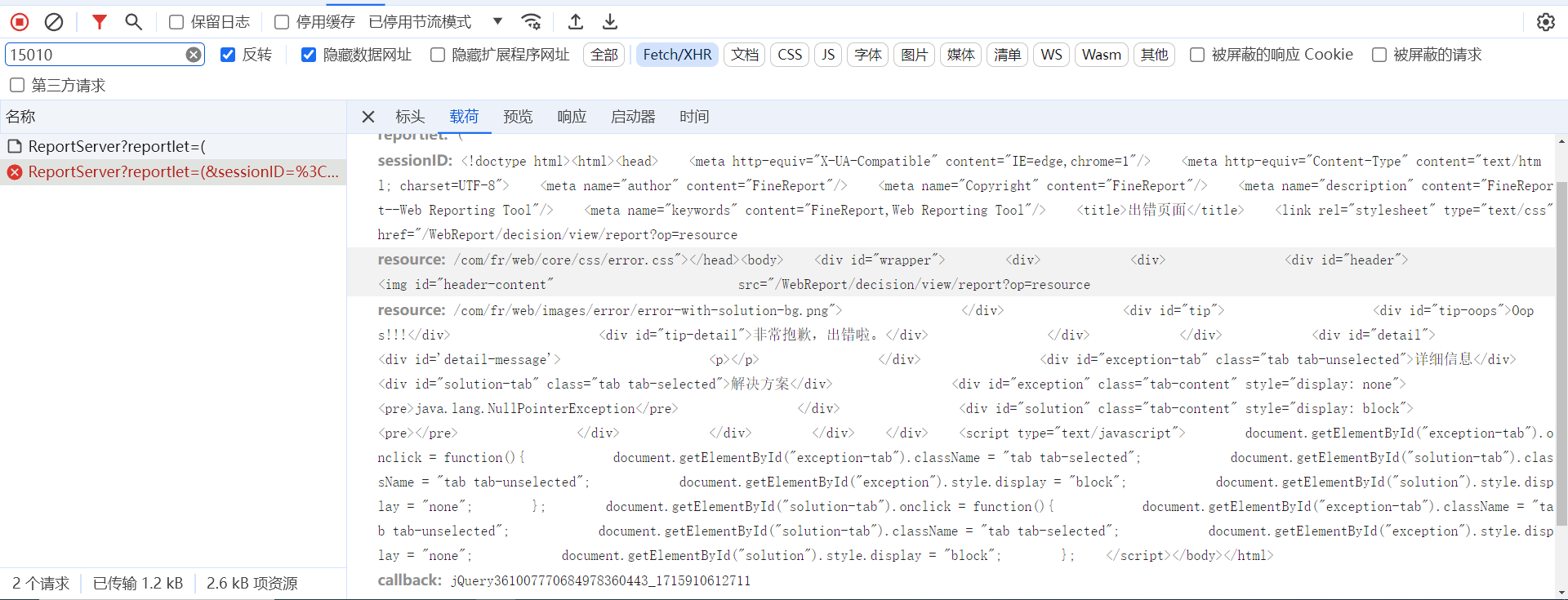Switch to the 标头 tab
The height and width of the screenshot is (600, 1568).
point(410,117)
